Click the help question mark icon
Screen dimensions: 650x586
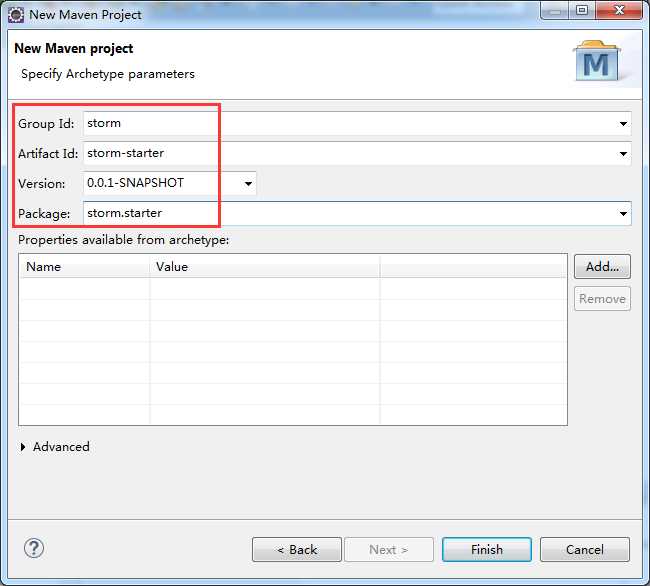[x=34, y=548]
